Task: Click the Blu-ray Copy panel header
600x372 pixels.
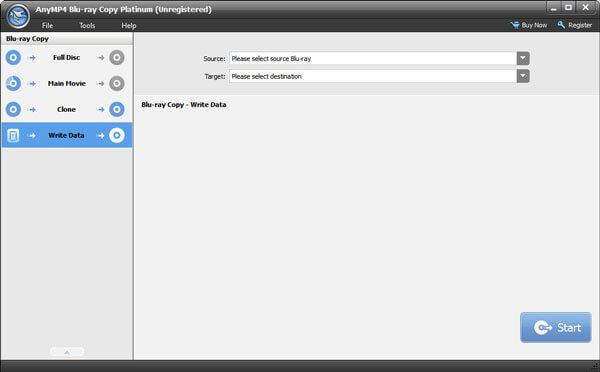Action: click(x=67, y=39)
